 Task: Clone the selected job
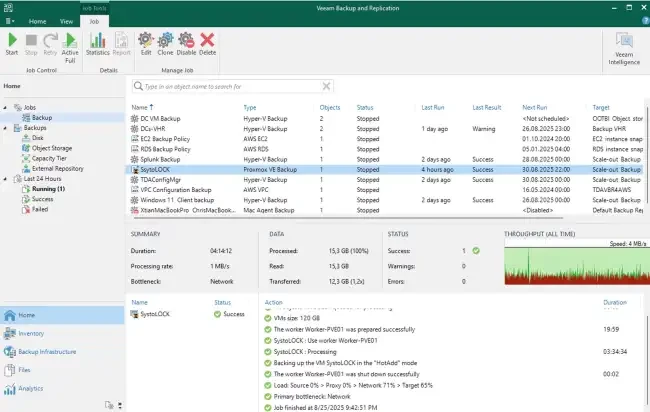click(165, 44)
